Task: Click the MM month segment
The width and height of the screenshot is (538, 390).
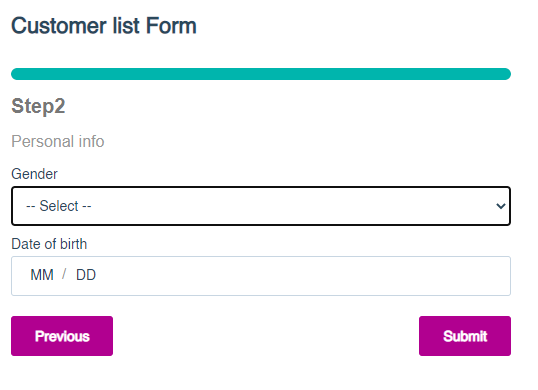Action: [42, 275]
